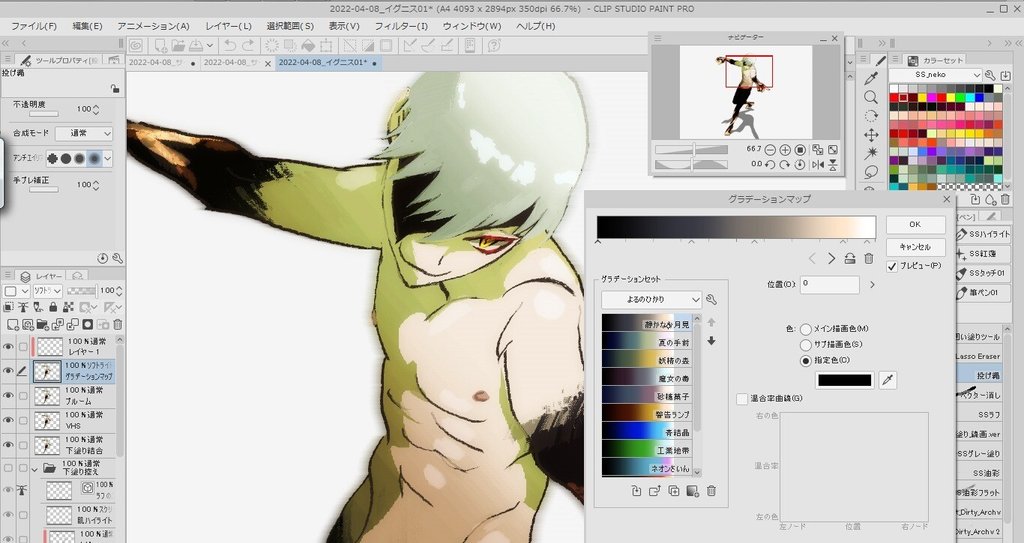Click zoom out minus in Navigator
The image size is (1024, 543).
pos(770,150)
